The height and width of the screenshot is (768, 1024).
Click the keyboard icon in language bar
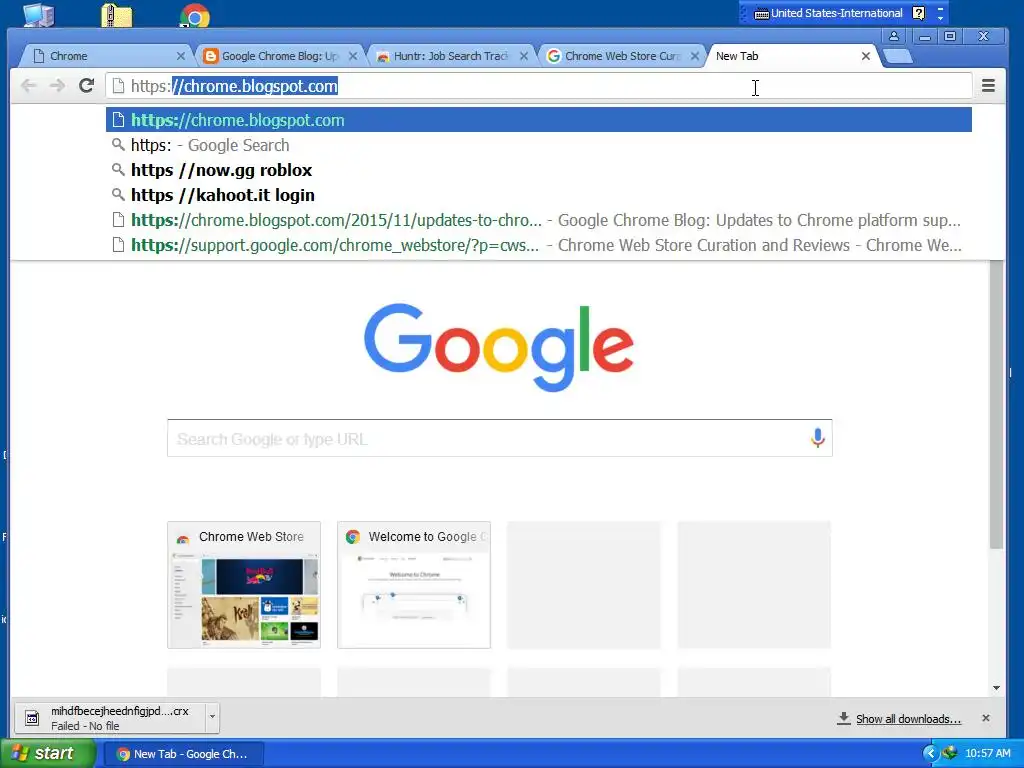761,14
